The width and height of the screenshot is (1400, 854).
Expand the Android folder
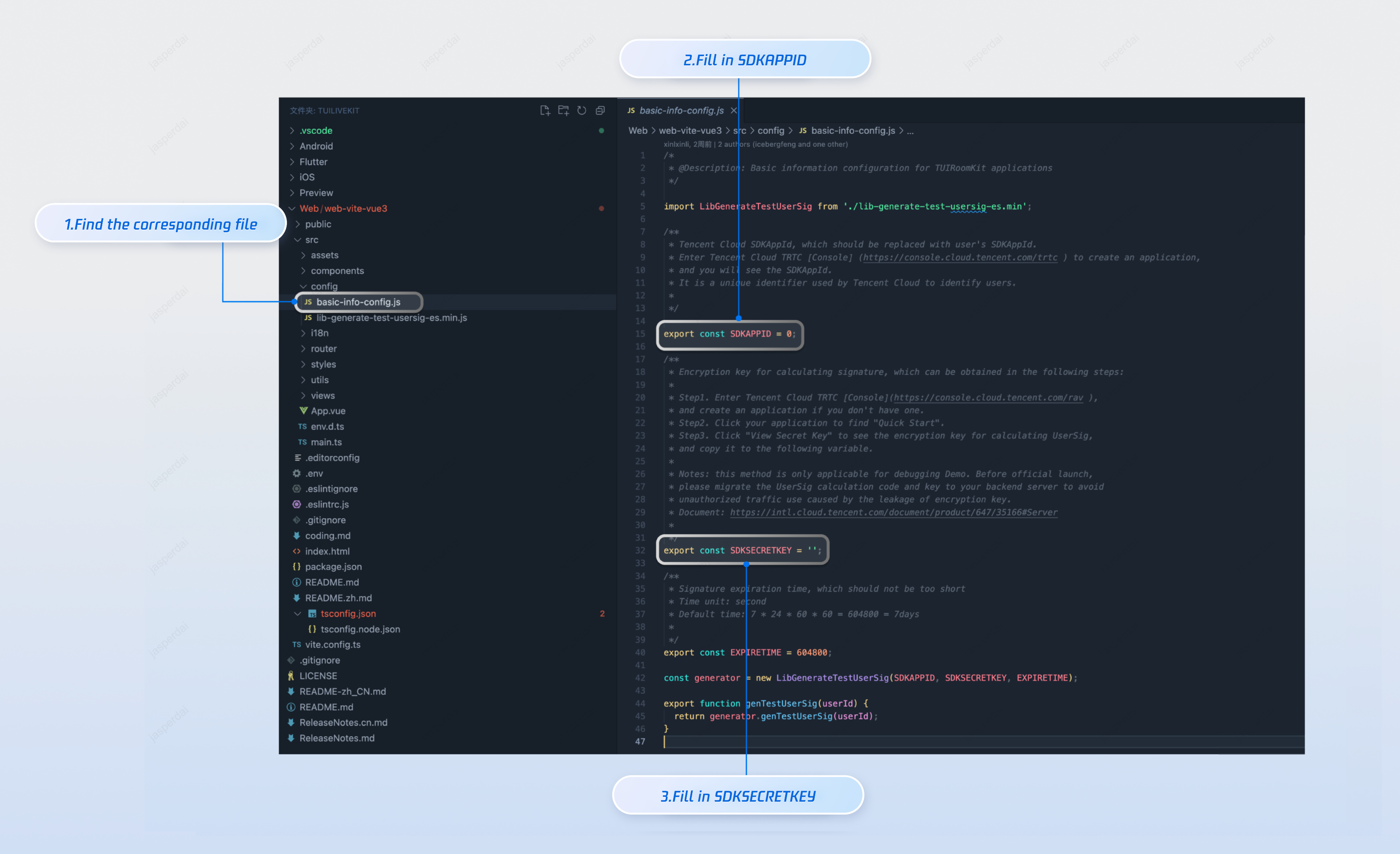tap(315, 146)
